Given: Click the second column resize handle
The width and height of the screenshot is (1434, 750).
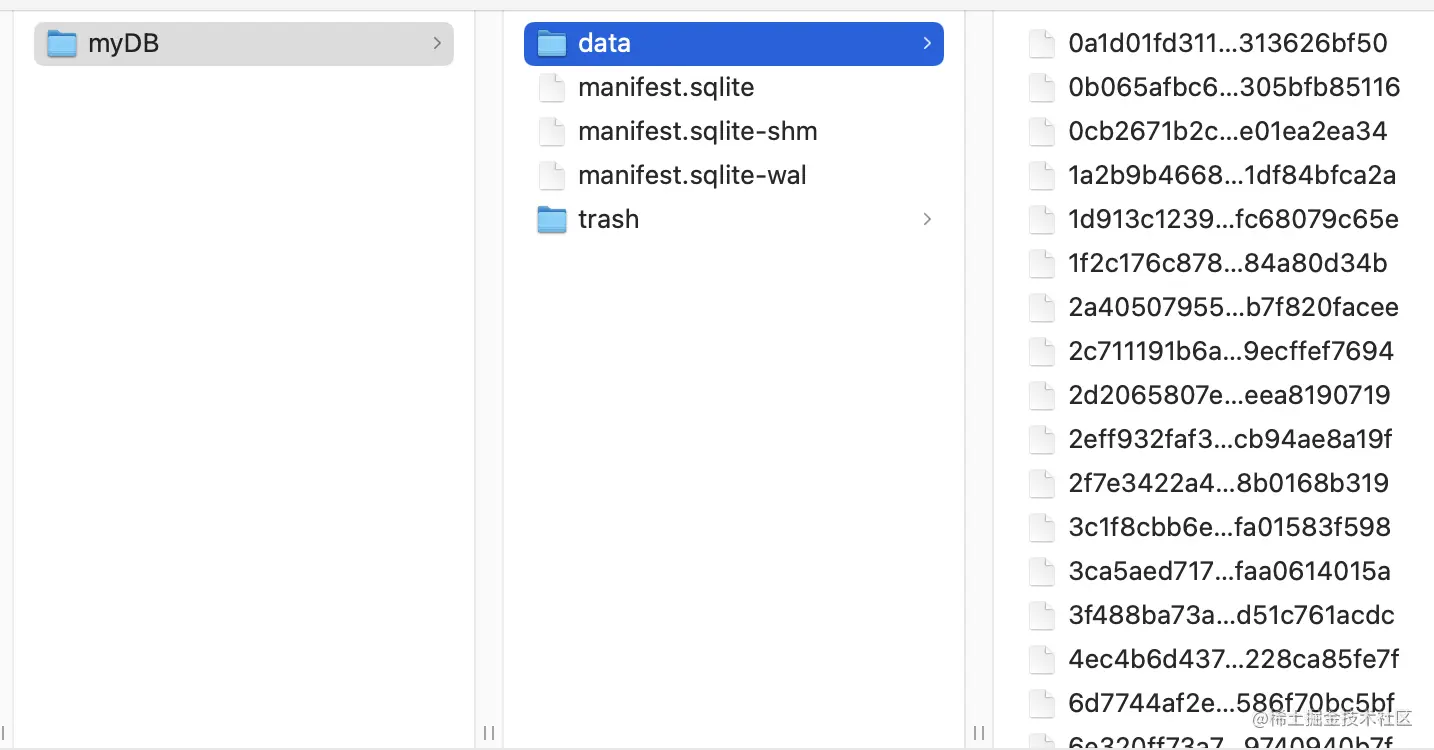Looking at the screenshot, I should [979, 733].
